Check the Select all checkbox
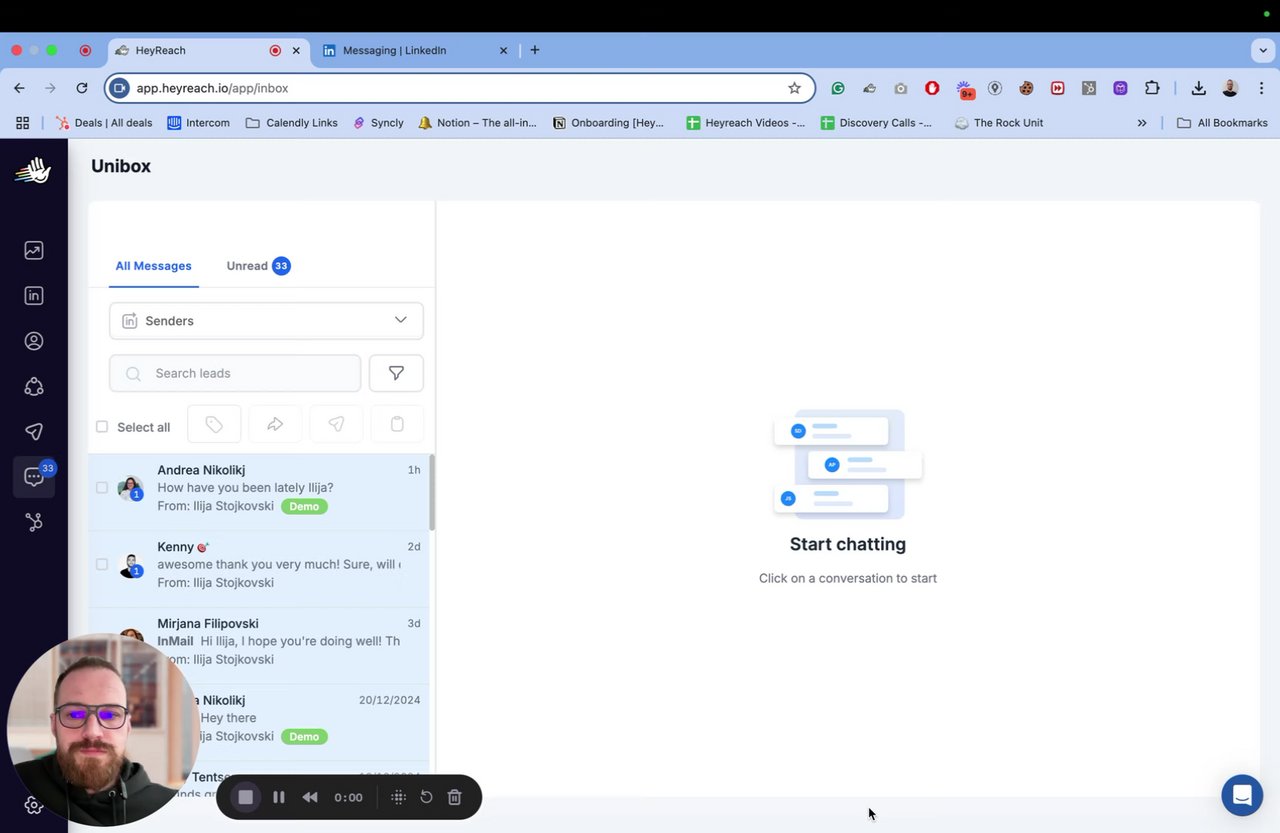This screenshot has height=833, width=1280. point(102,427)
